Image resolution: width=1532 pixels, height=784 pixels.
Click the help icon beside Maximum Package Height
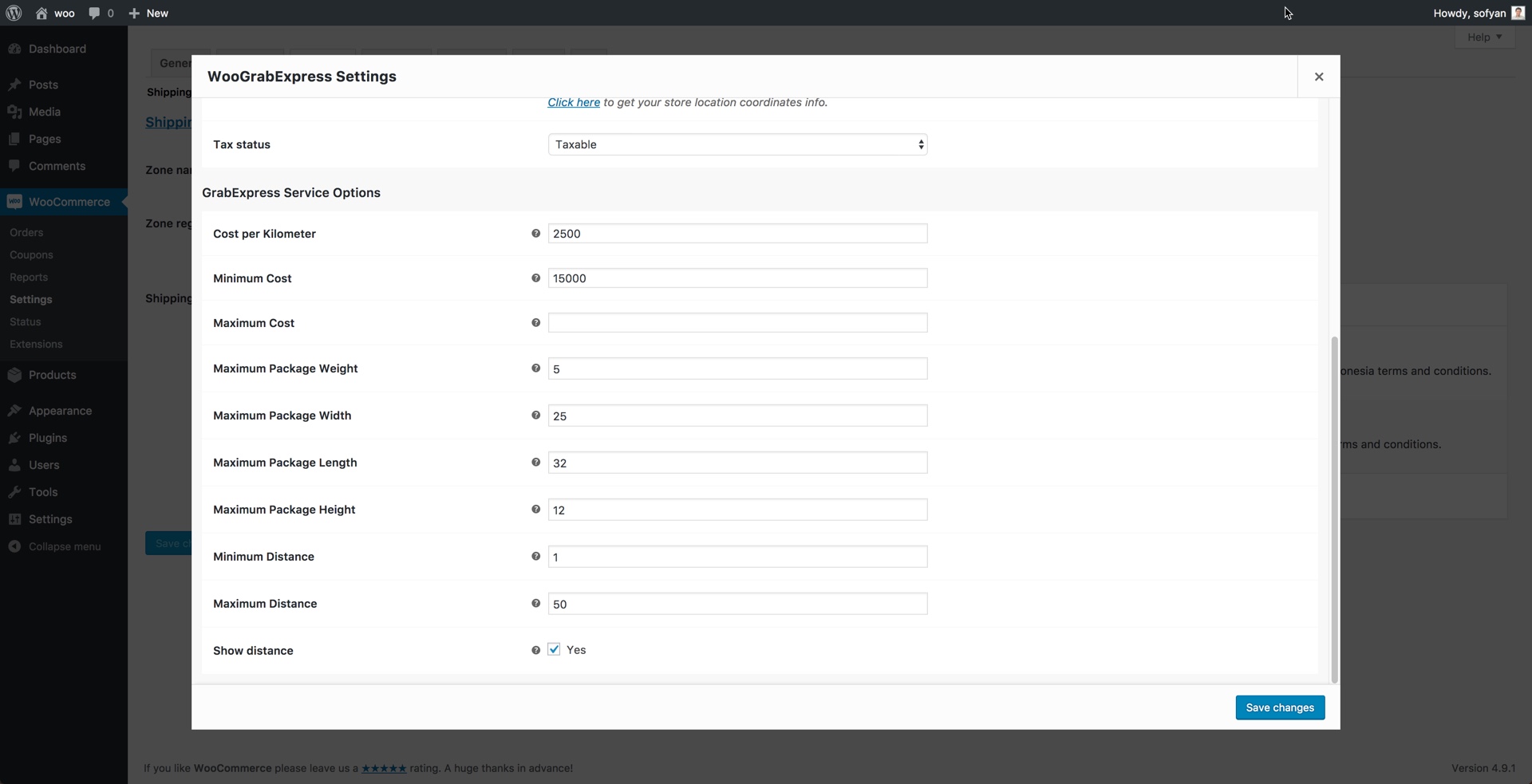536,510
